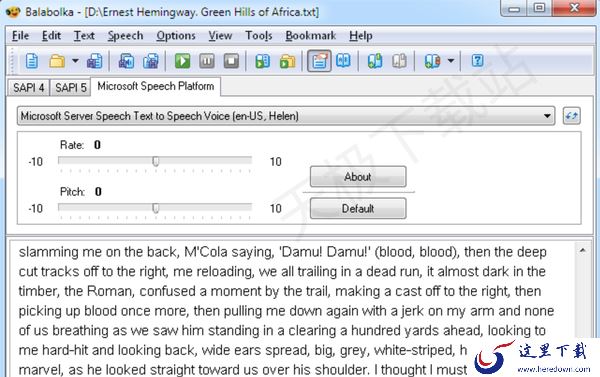Viewport: 600px width, 377px height.
Task: Click the Default button
Action: (358, 208)
